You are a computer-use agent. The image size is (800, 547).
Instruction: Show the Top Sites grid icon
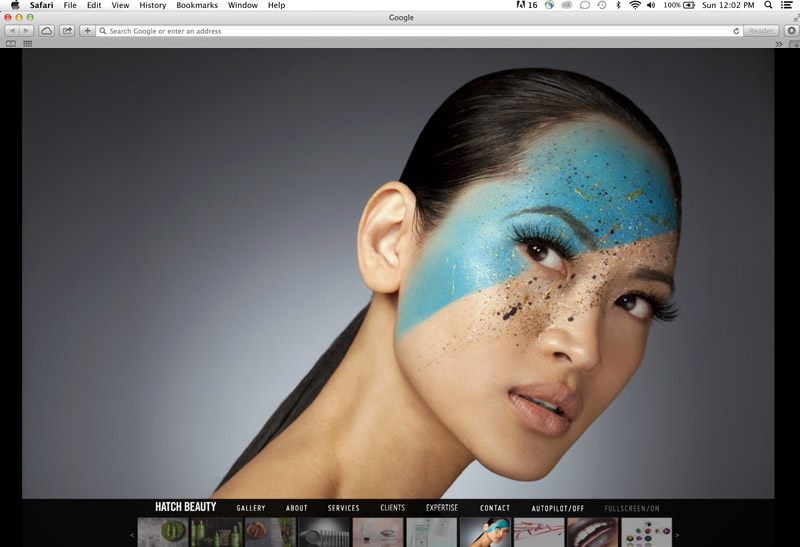27,44
